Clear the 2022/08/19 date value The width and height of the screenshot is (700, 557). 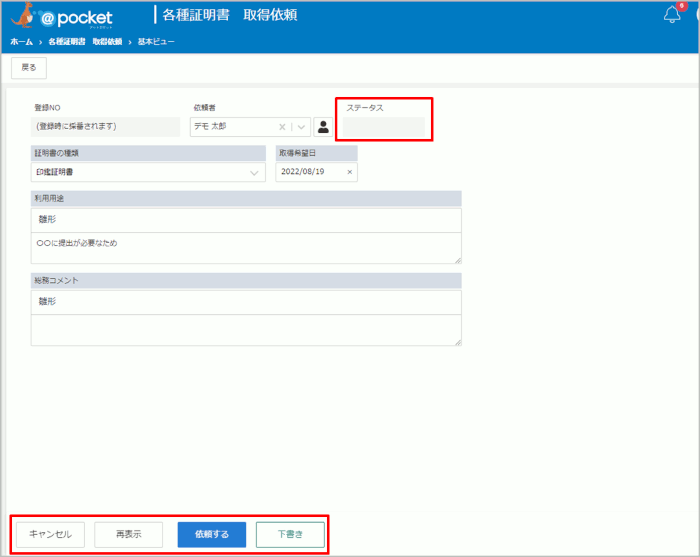click(350, 172)
